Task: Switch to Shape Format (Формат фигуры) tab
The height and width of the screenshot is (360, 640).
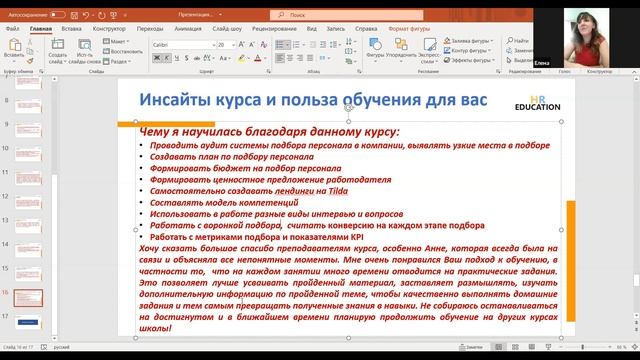Action: coord(409,29)
